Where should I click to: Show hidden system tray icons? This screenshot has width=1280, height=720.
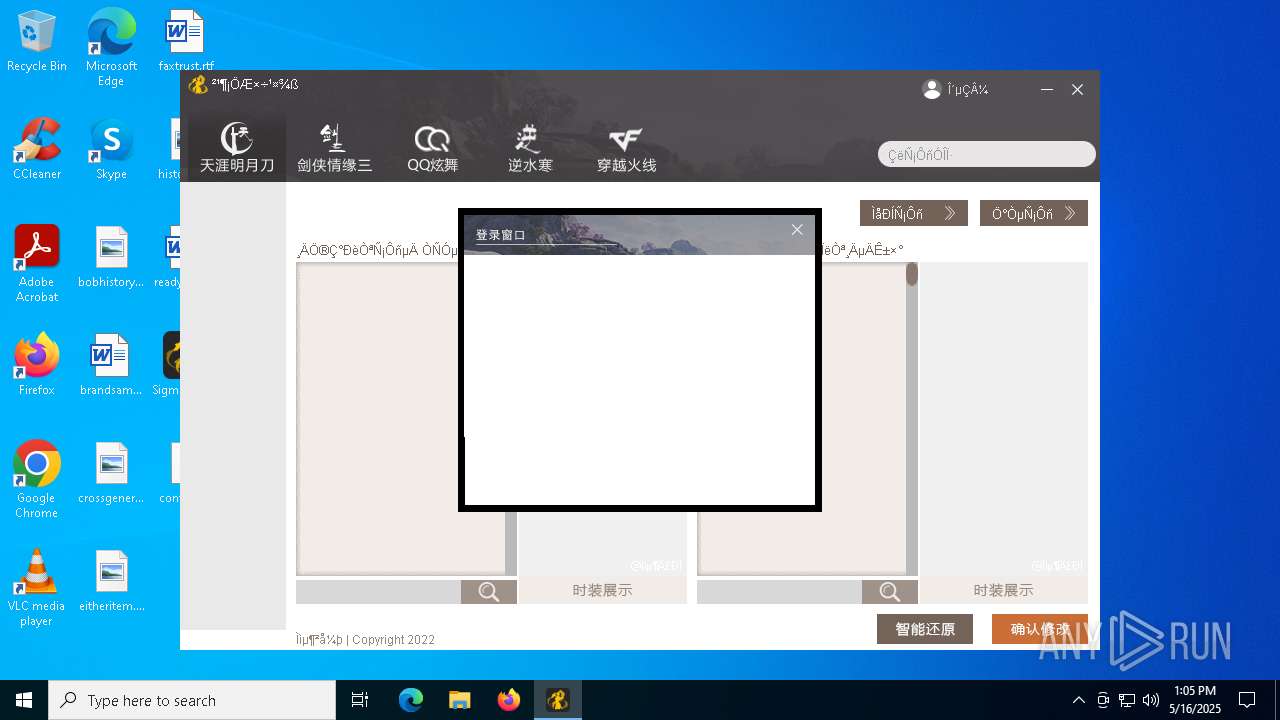1078,700
